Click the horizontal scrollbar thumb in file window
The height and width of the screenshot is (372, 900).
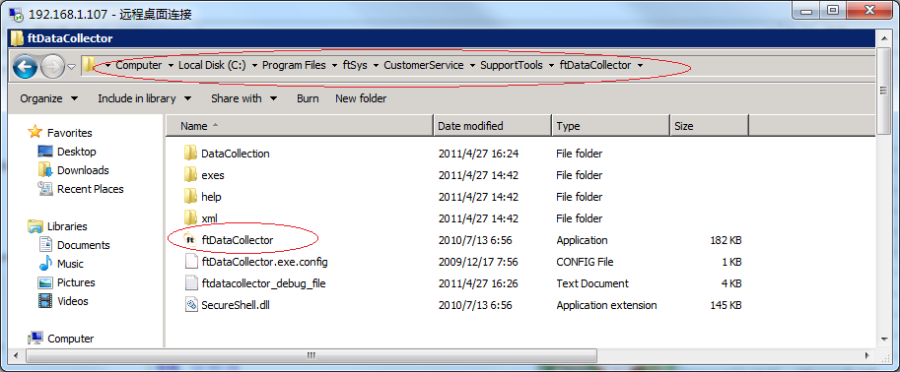coord(312,356)
